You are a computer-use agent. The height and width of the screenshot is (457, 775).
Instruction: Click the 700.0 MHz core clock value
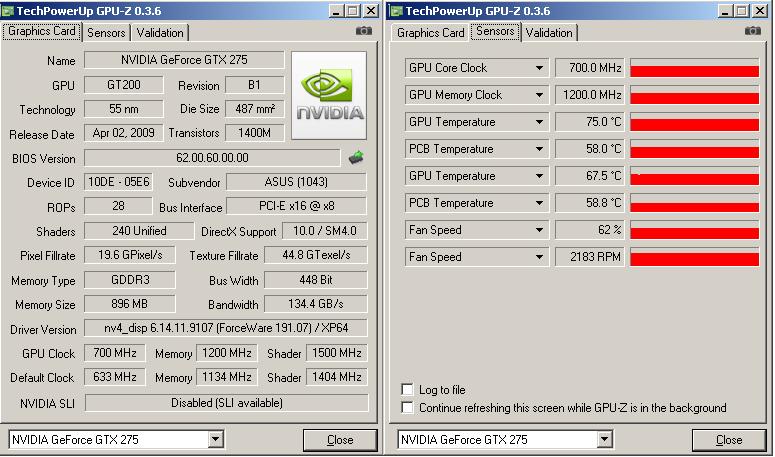point(590,68)
